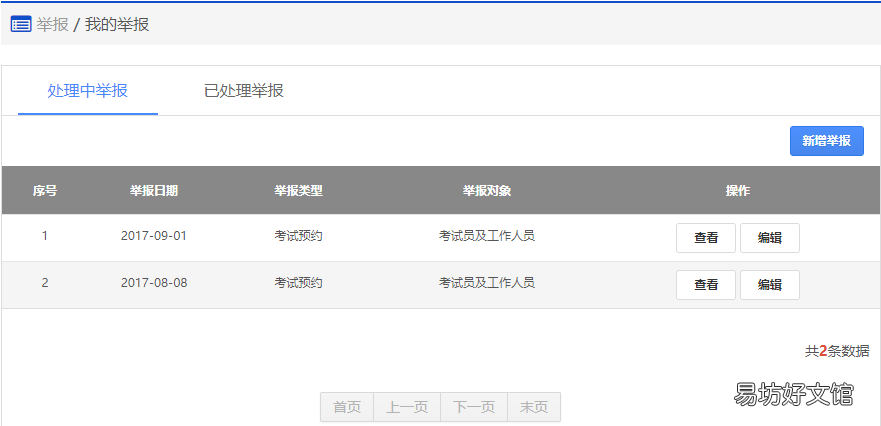Click the 举报类型 column header
Viewport: 881px width, 426px height.
coord(298,191)
